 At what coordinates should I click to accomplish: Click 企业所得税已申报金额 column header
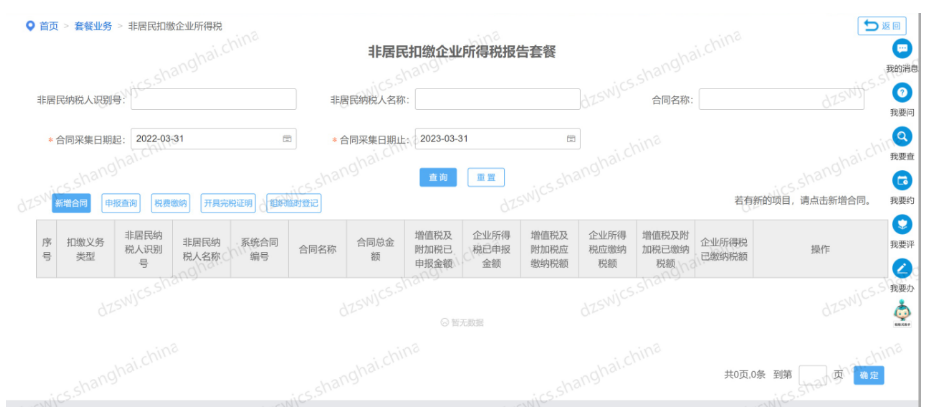(492, 249)
